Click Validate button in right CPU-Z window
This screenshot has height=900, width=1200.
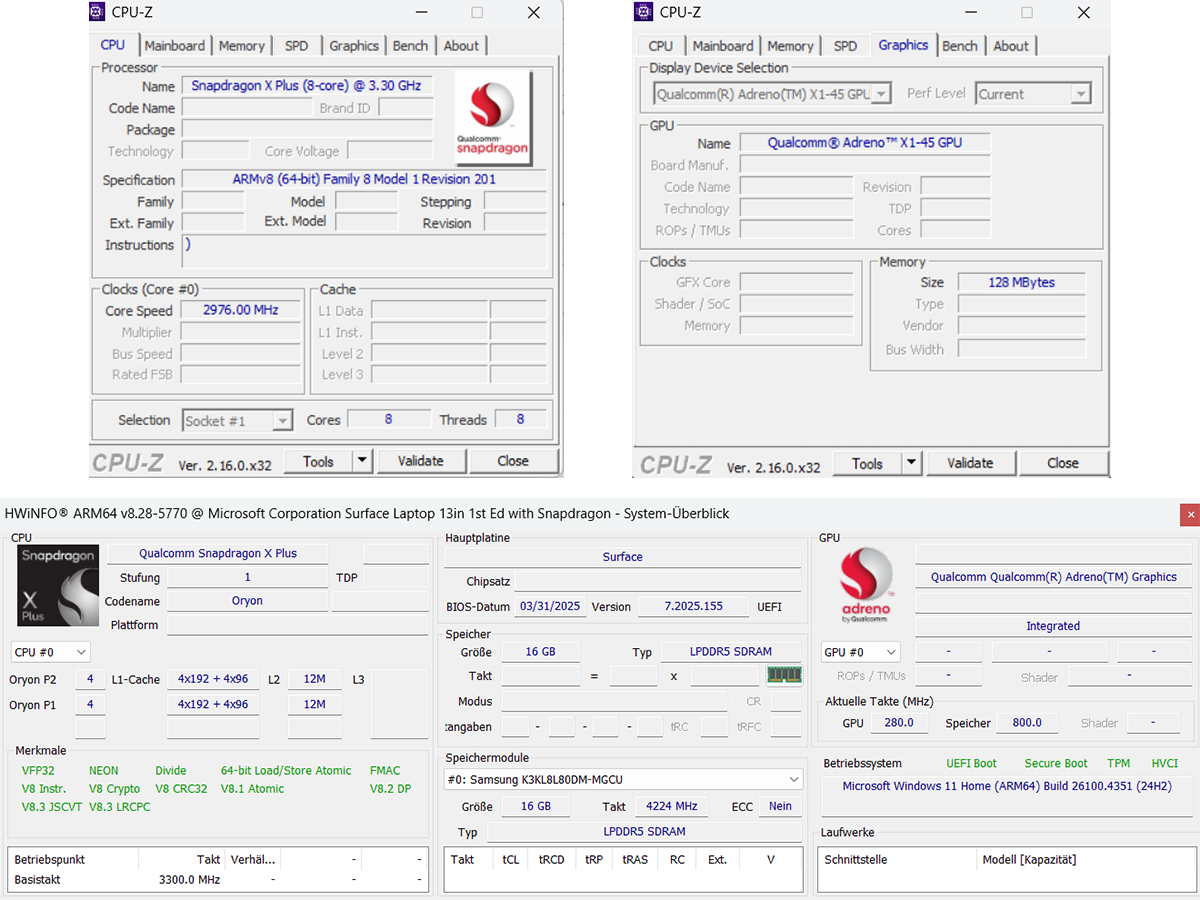970,463
